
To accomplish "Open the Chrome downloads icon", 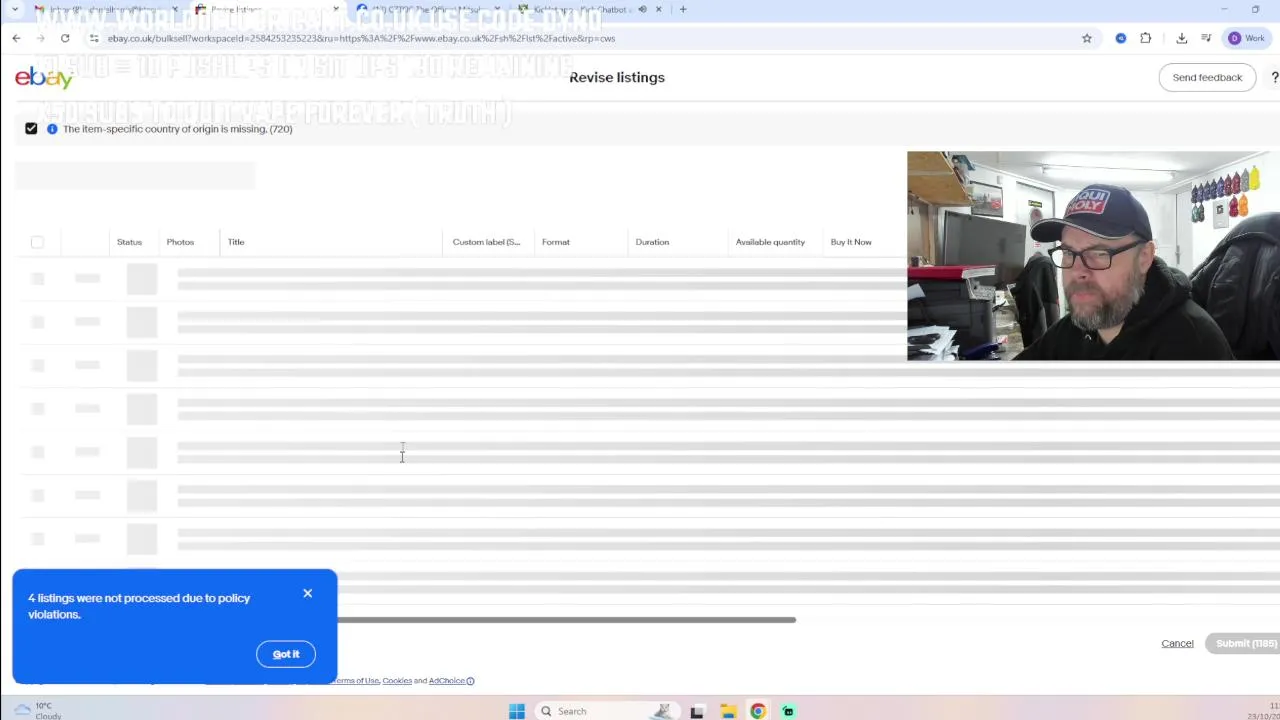I will [x=1182, y=38].
